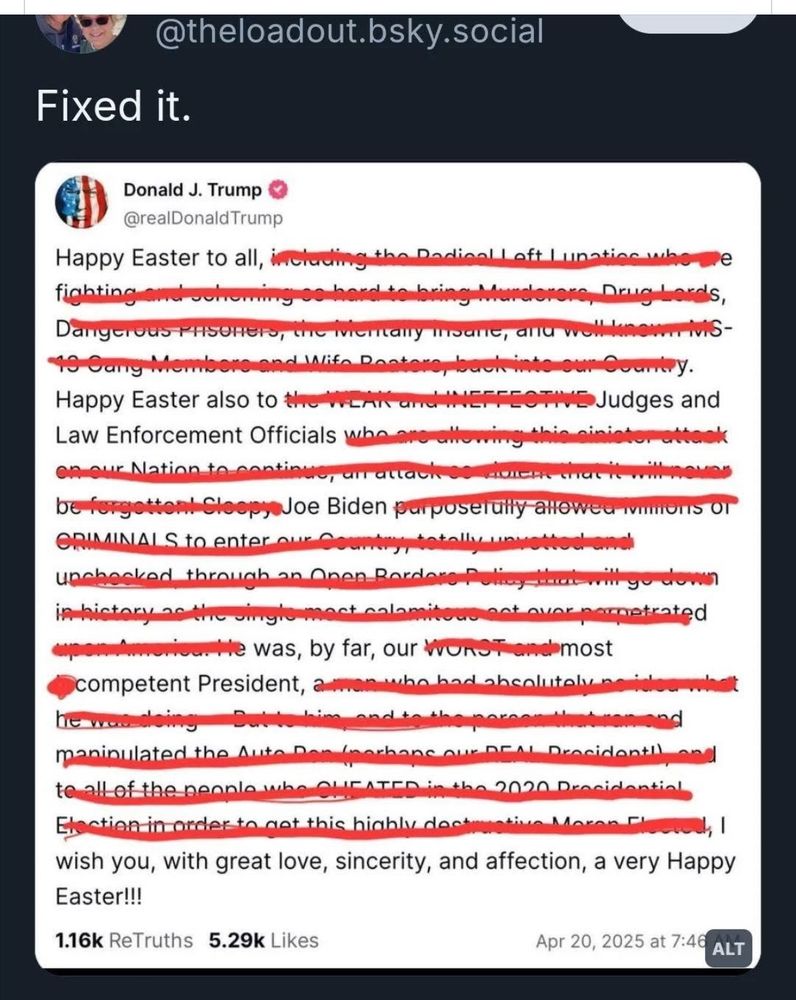The image size is (796, 1000).
Task: Click the Apr 20, 2025 timestamp
Action: (620, 941)
